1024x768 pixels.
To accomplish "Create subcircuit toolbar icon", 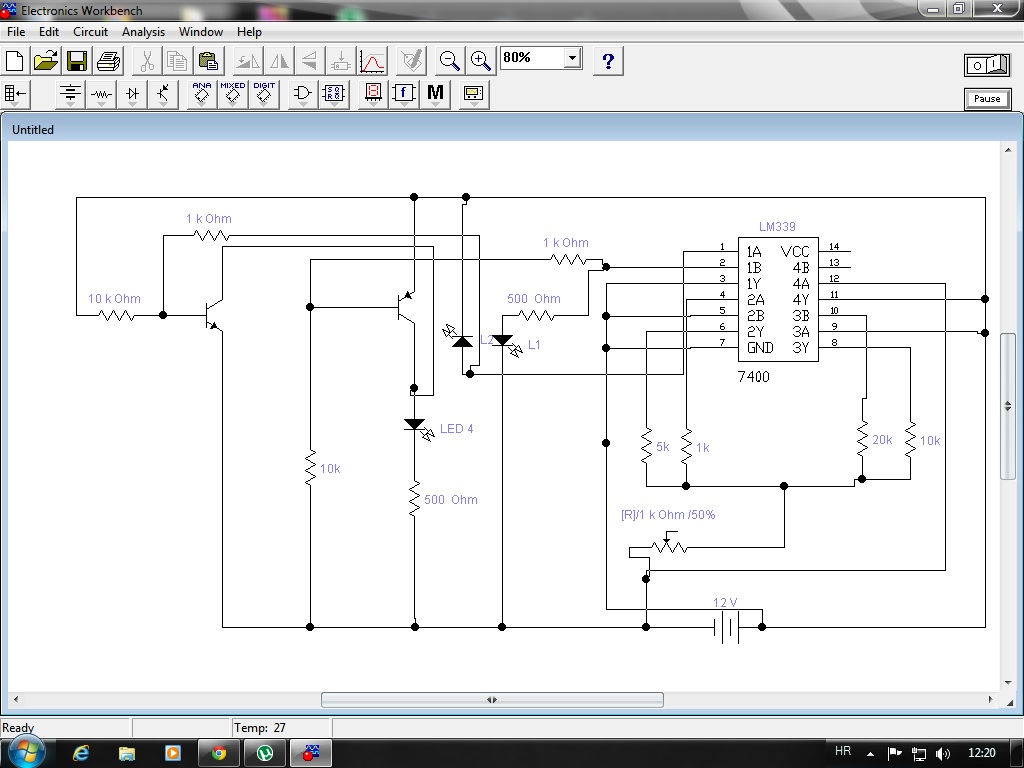I will pyautogui.click(x=341, y=61).
